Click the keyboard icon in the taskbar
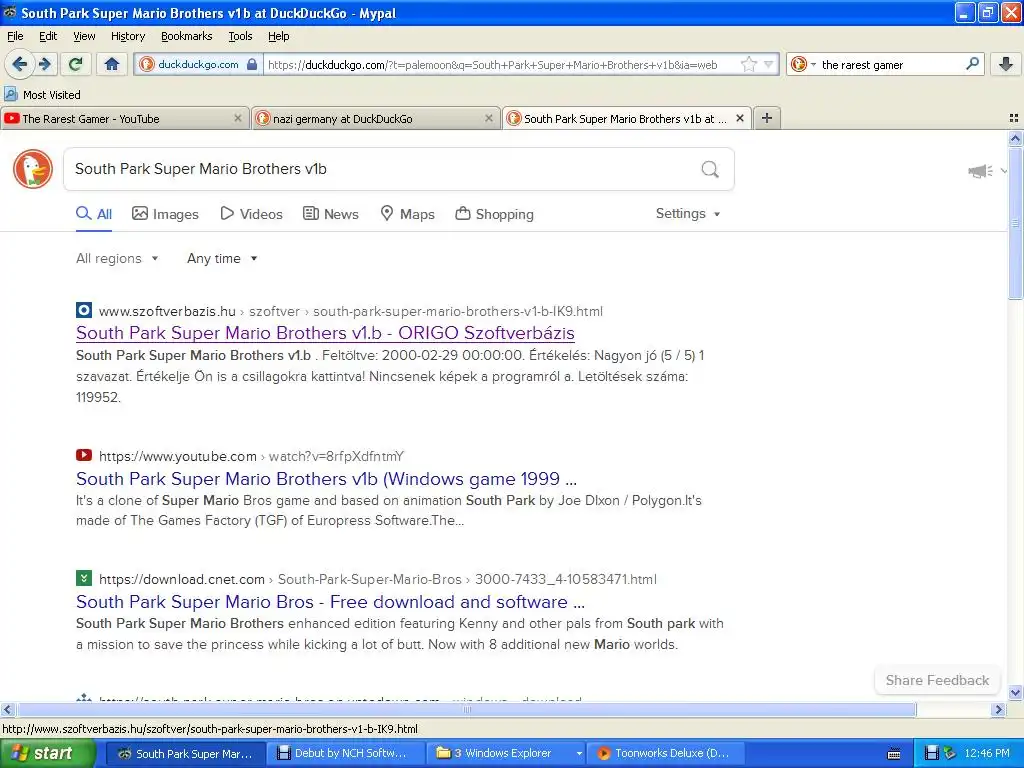 click(894, 754)
